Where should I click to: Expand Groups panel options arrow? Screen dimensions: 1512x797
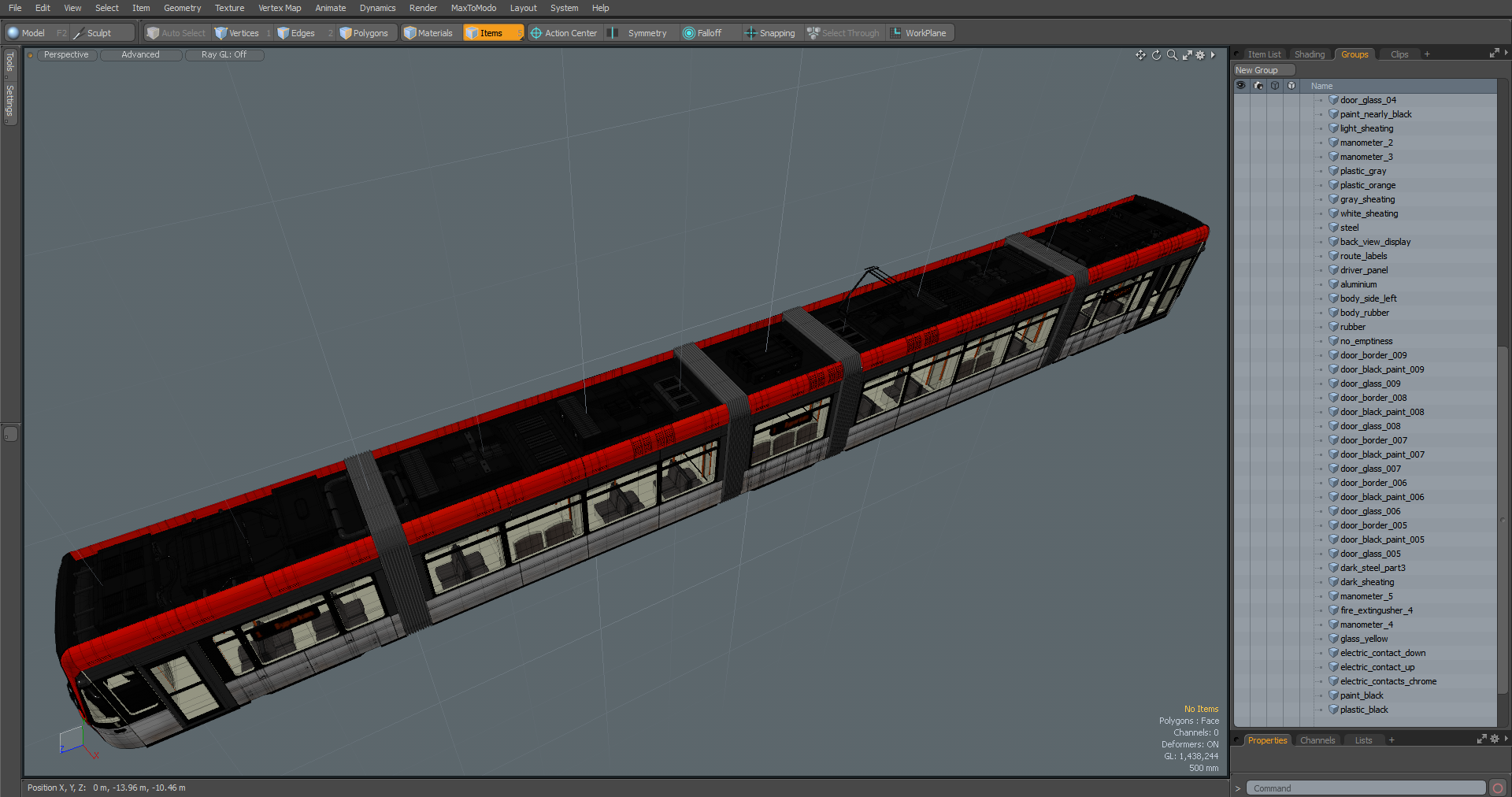pyautogui.click(x=1506, y=54)
